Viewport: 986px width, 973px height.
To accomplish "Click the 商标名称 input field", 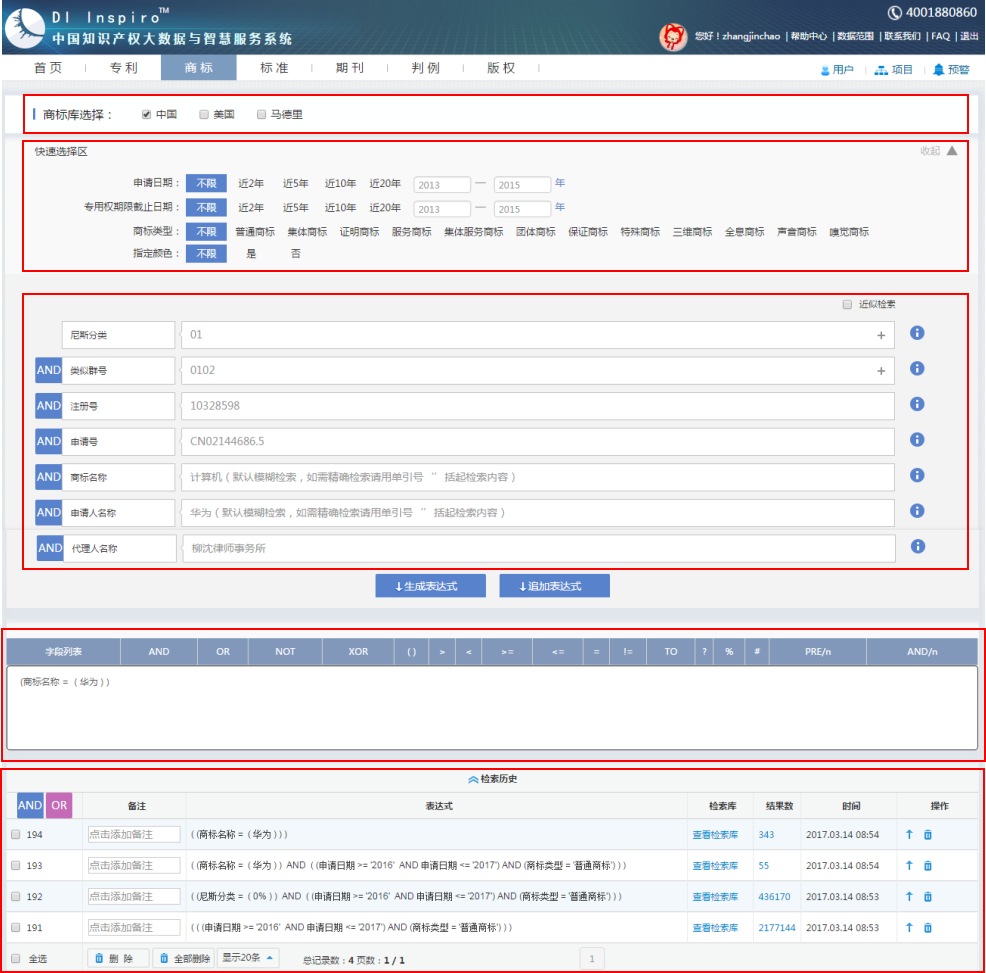I will point(537,477).
